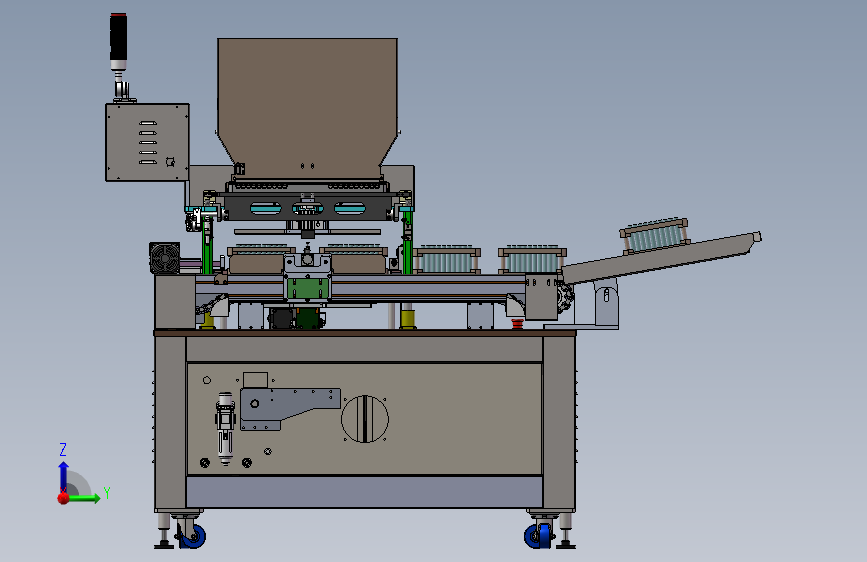
Task: Select the inclined output chute on the right
Action: point(661,257)
